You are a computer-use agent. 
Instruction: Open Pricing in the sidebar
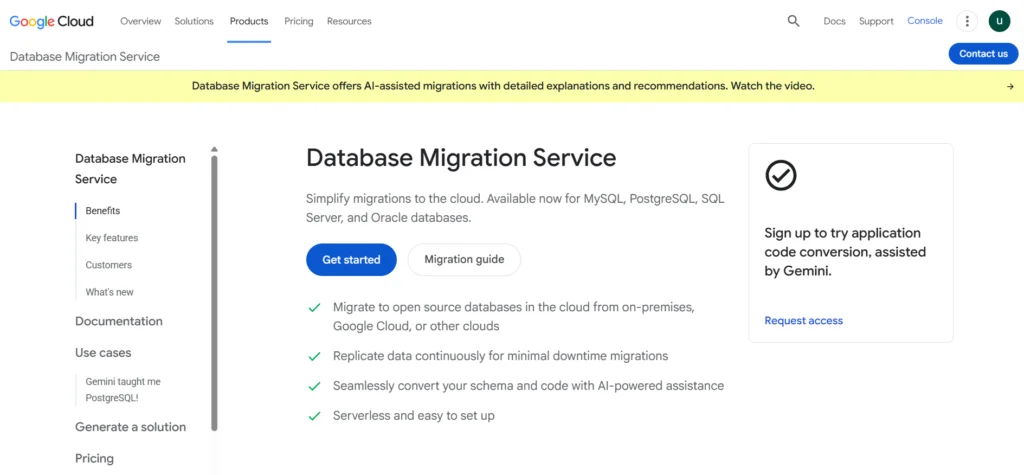94,459
